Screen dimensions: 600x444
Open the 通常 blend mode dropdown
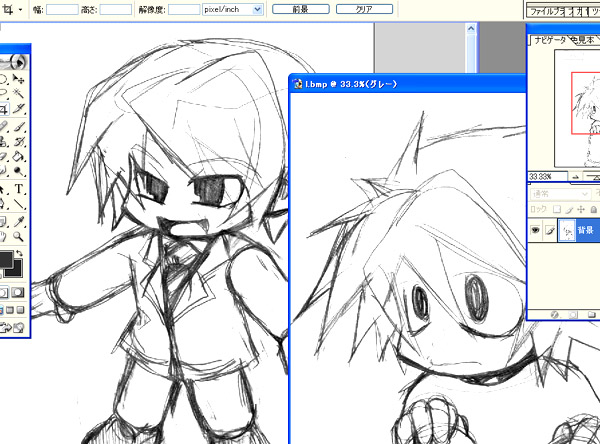pyautogui.click(x=560, y=194)
